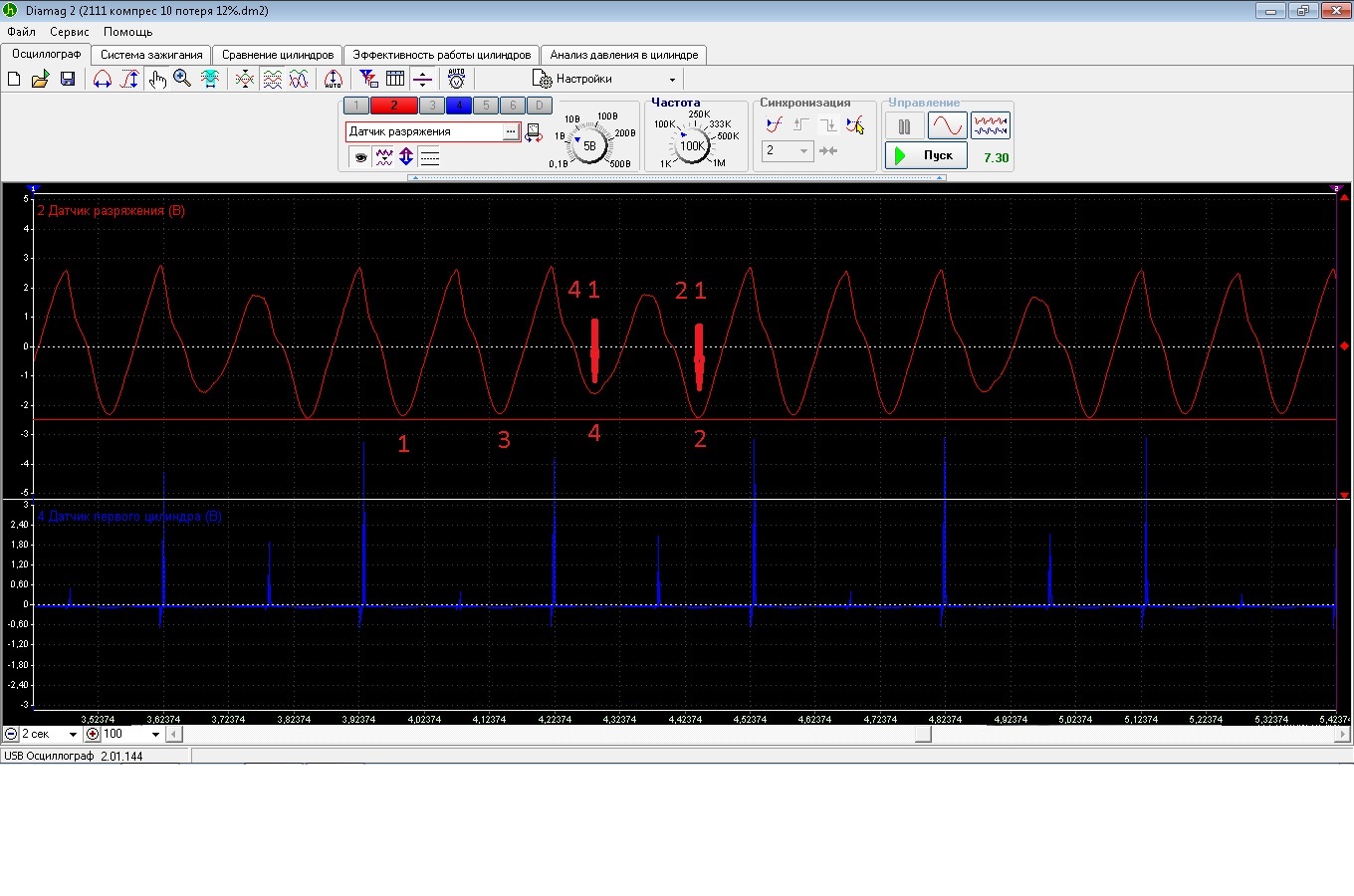Open the filter settings icon in toolbar
This screenshot has width=1354, height=896.
[368, 79]
